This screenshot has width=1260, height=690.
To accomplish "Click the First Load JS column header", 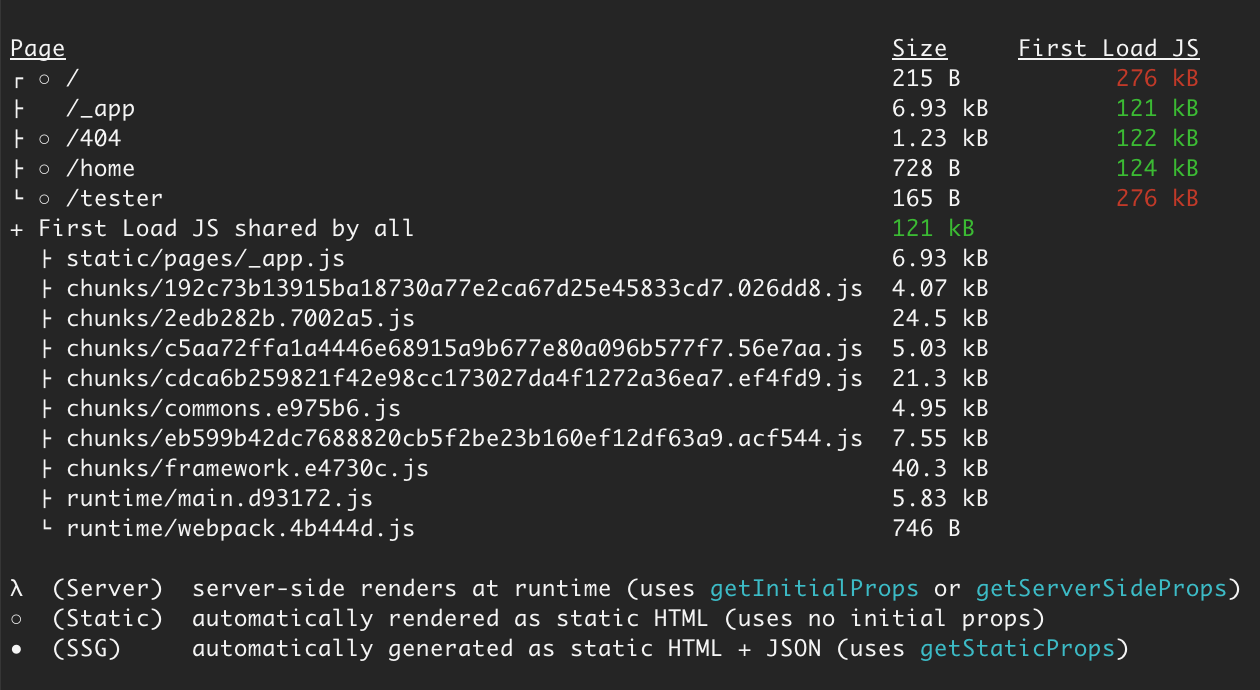I will (1108, 49).
